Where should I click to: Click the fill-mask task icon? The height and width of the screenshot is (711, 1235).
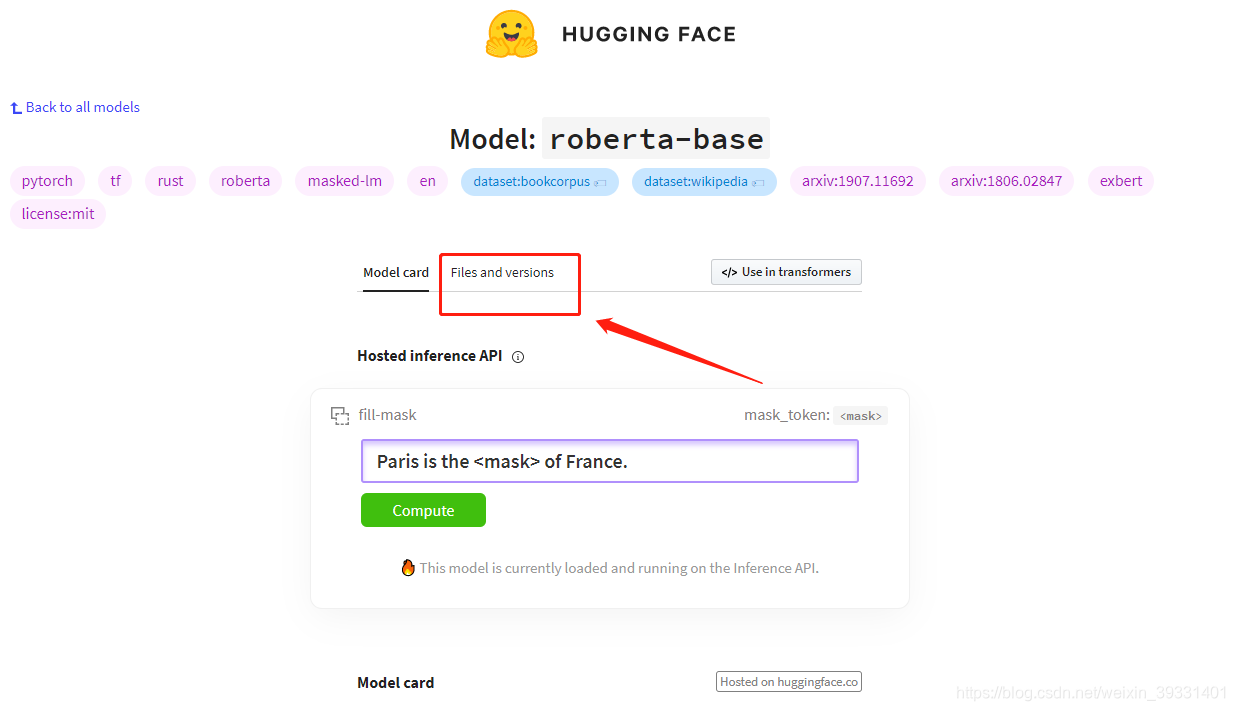pyautogui.click(x=340, y=415)
